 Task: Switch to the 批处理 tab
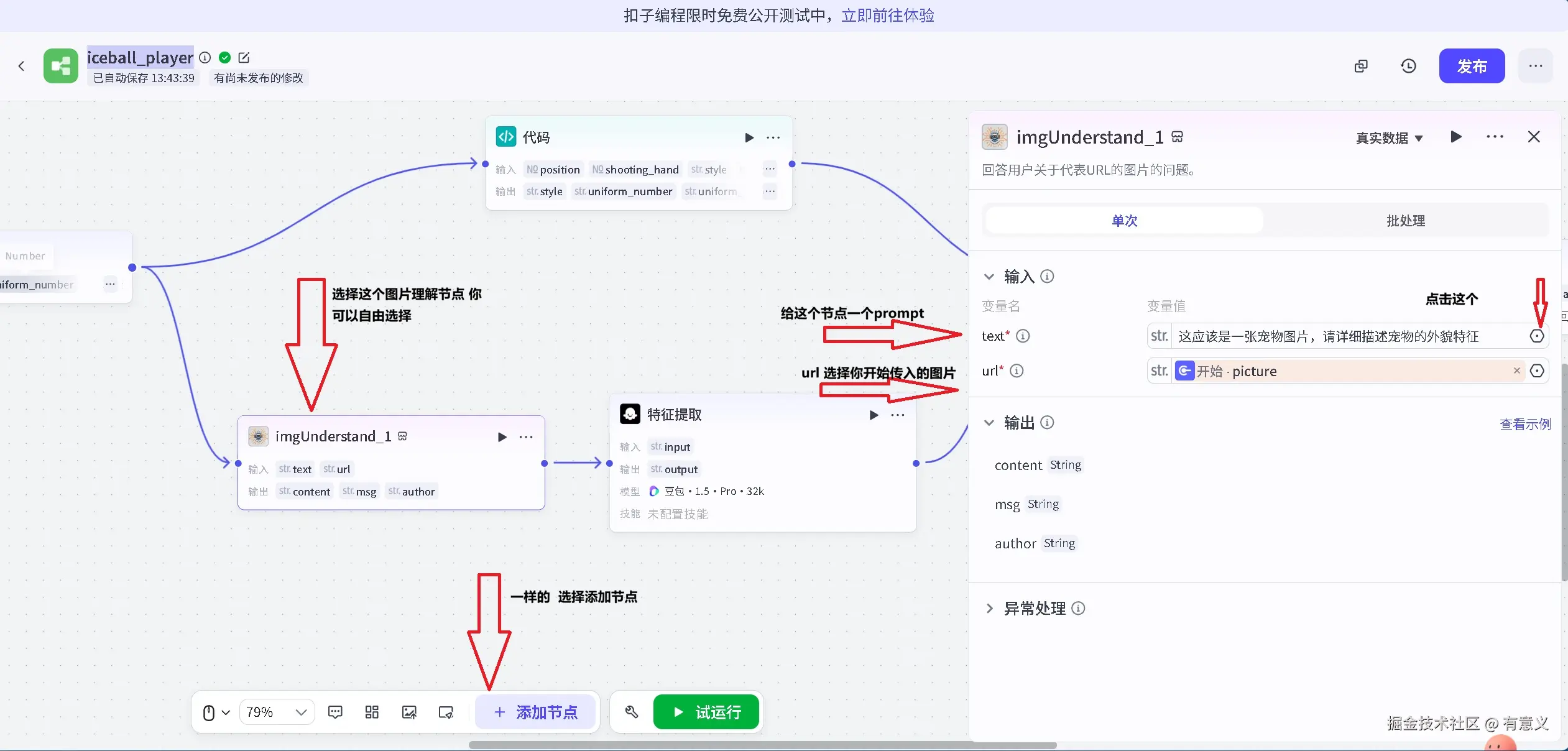tap(1407, 221)
